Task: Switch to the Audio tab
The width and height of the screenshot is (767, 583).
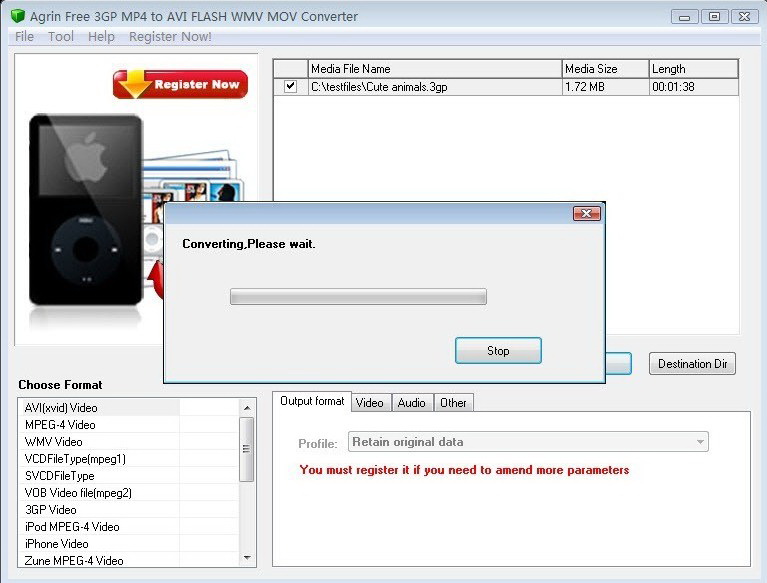Action: 411,403
